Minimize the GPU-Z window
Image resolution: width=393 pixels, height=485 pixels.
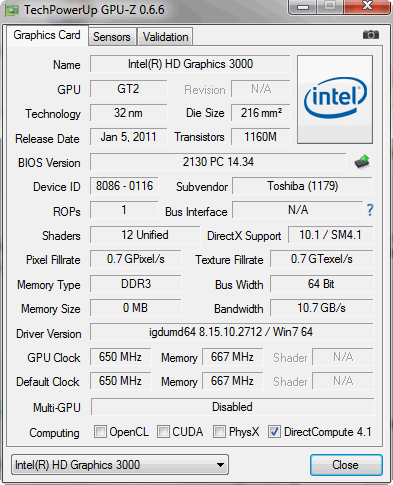pyautogui.click(x=302, y=7)
